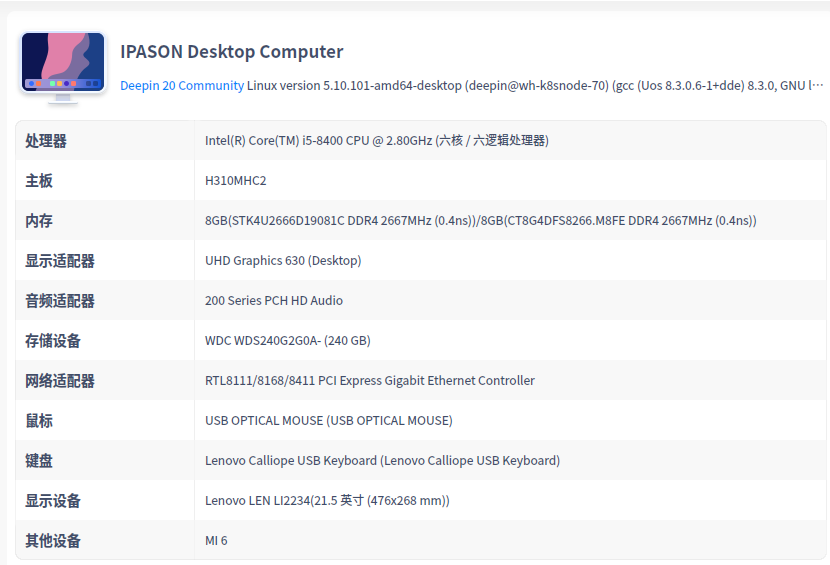830x565 pixels.
Task: Click the RTL8111 Gigabit Ethernet Controller text
Action: click(x=370, y=381)
